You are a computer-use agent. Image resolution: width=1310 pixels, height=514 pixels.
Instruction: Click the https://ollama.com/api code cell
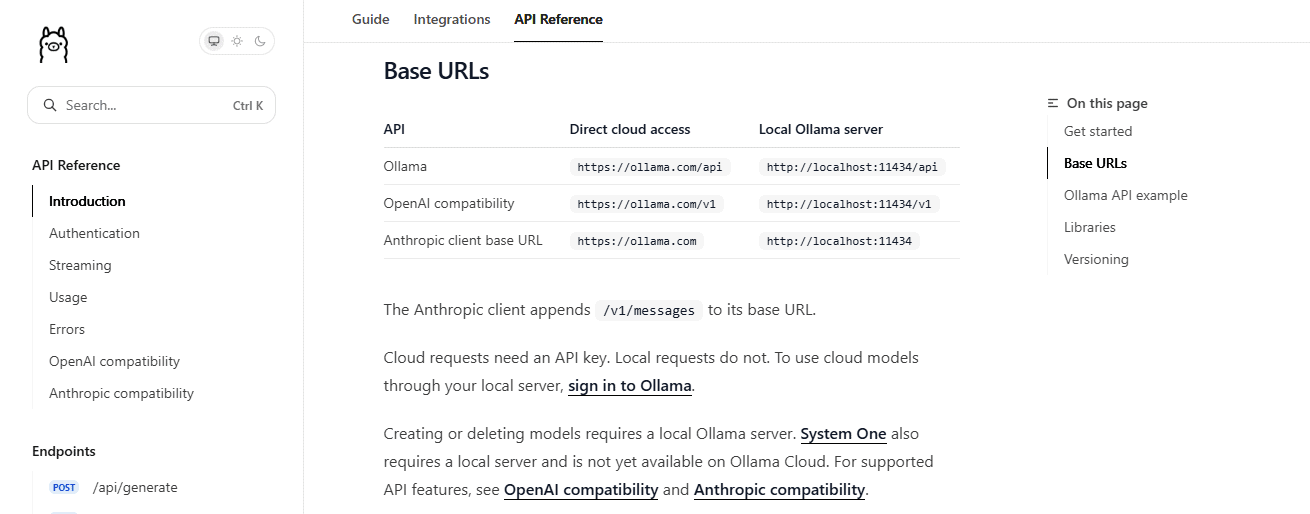[x=650, y=167]
